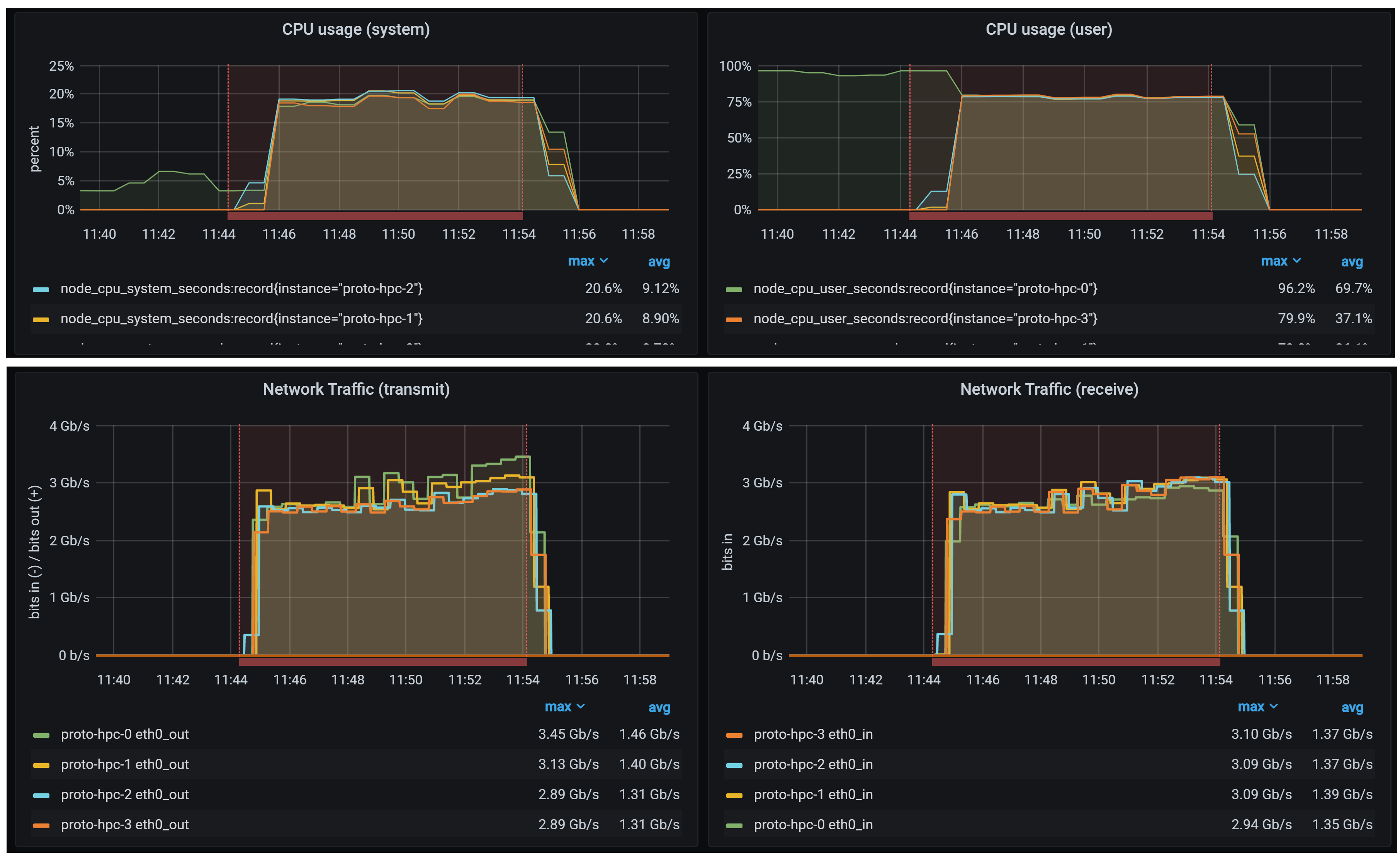The image size is (1400, 859).
Task: Click 79.9% max value for proto-hpc-3 user CPU
Action: 1296,319
